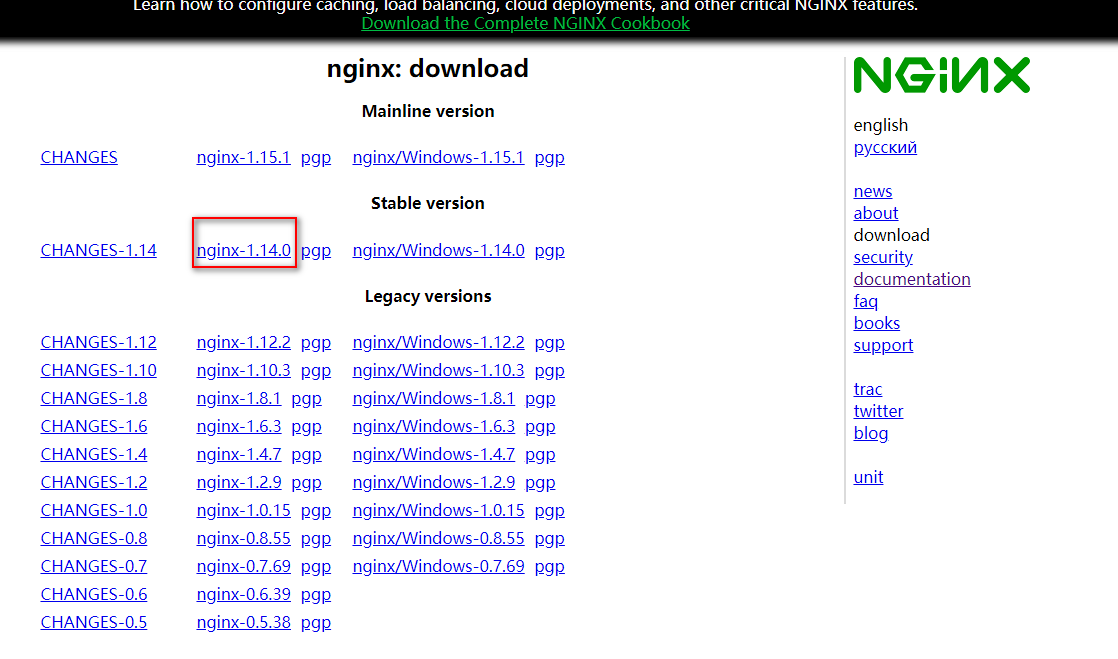The image size is (1118, 659).
Task: Open CHANGES-1.6 link
Action: pos(94,426)
